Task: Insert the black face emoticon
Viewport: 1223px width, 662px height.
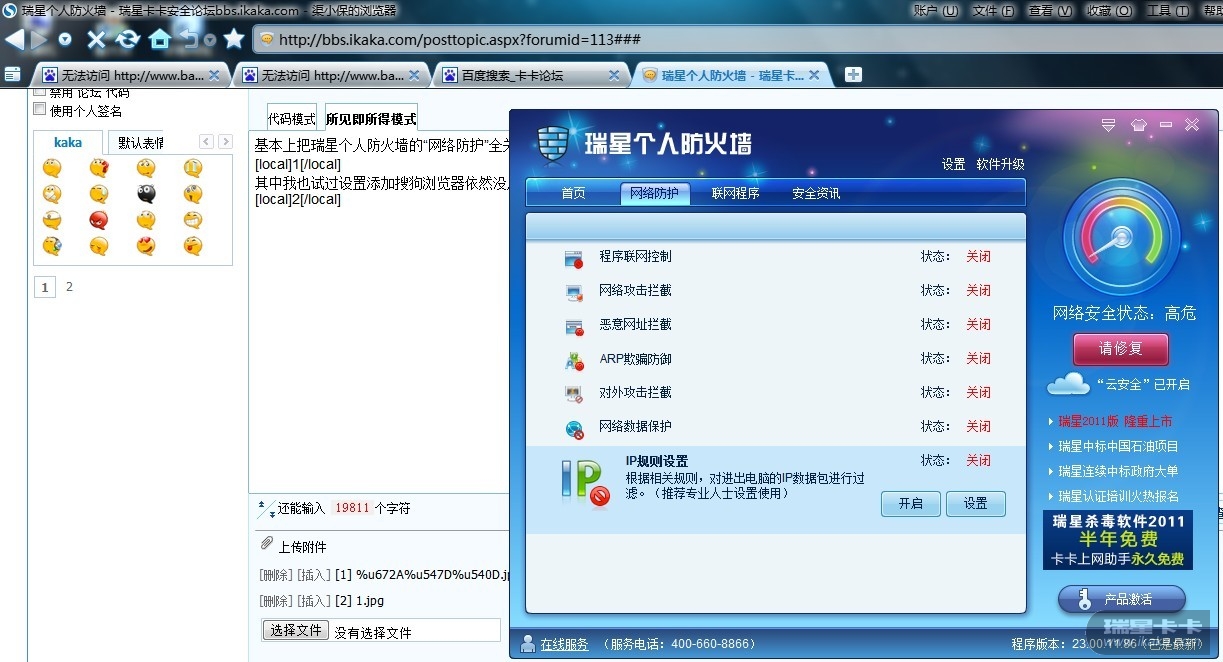Action: pyautogui.click(x=146, y=194)
